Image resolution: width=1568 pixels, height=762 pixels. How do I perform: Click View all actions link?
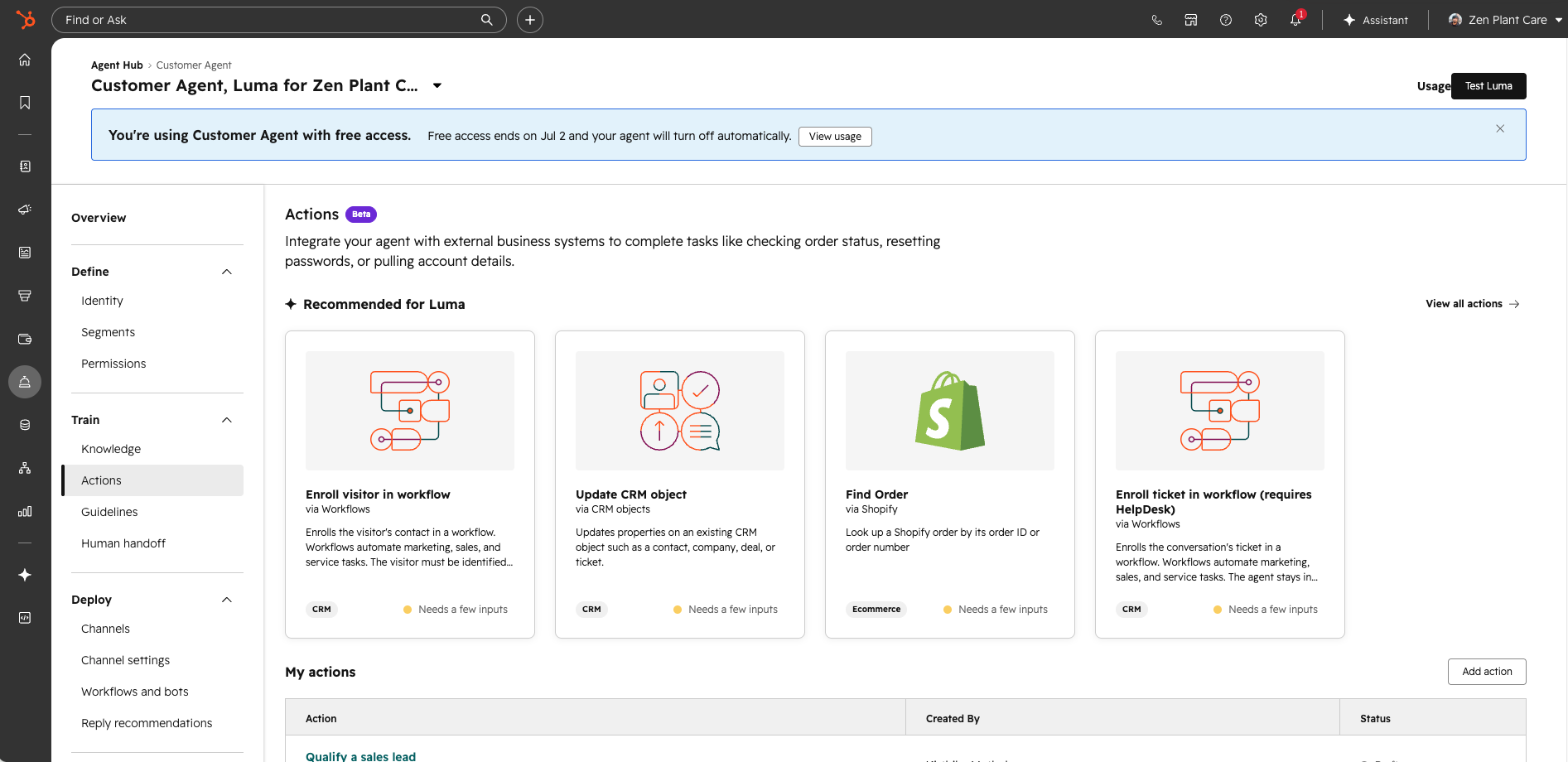(x=1464, y=304)
